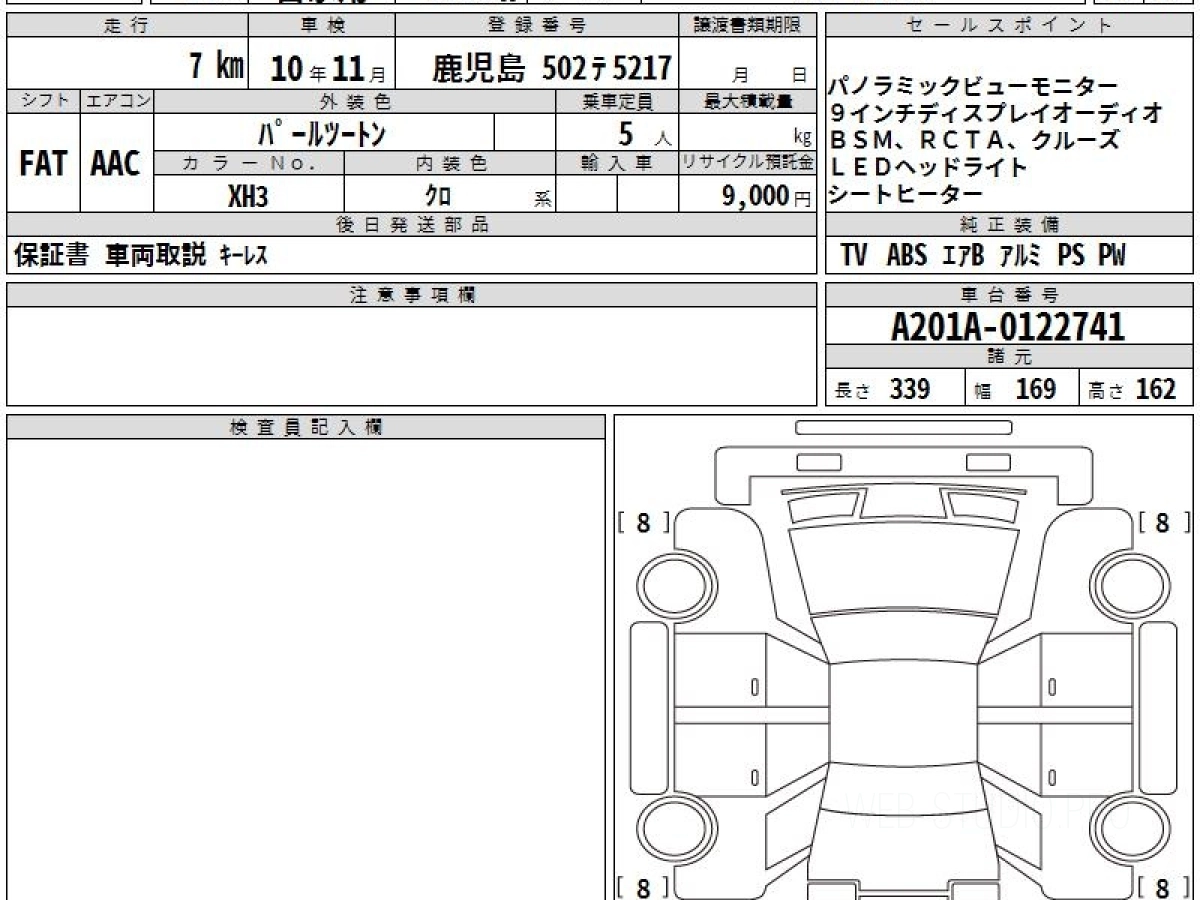Click the top-right [8] tire rating marker
Screen dimensions: 1200x900
[x=1162, y=522]
